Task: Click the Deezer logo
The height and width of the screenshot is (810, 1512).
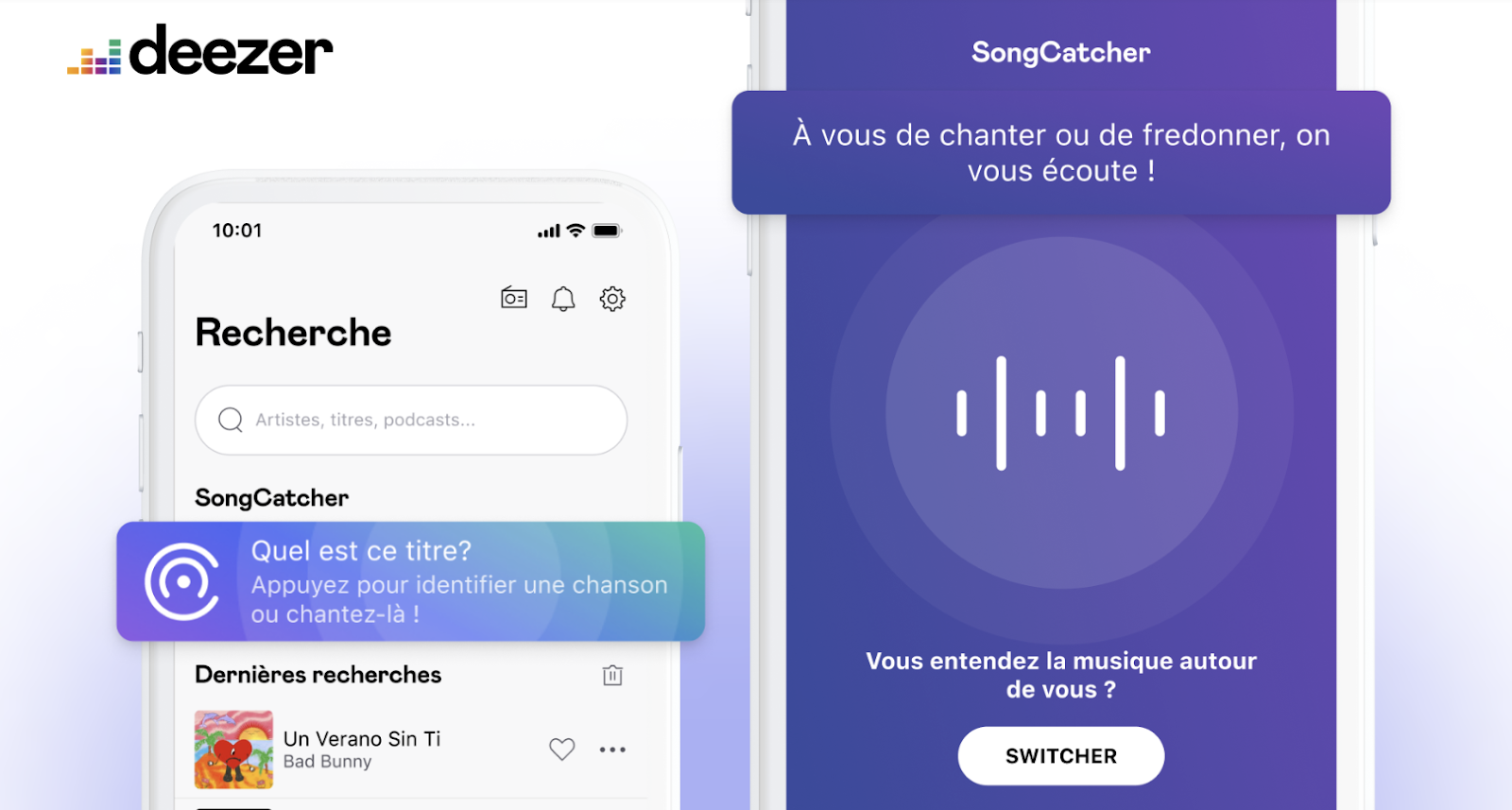Action: click(200, 50)
